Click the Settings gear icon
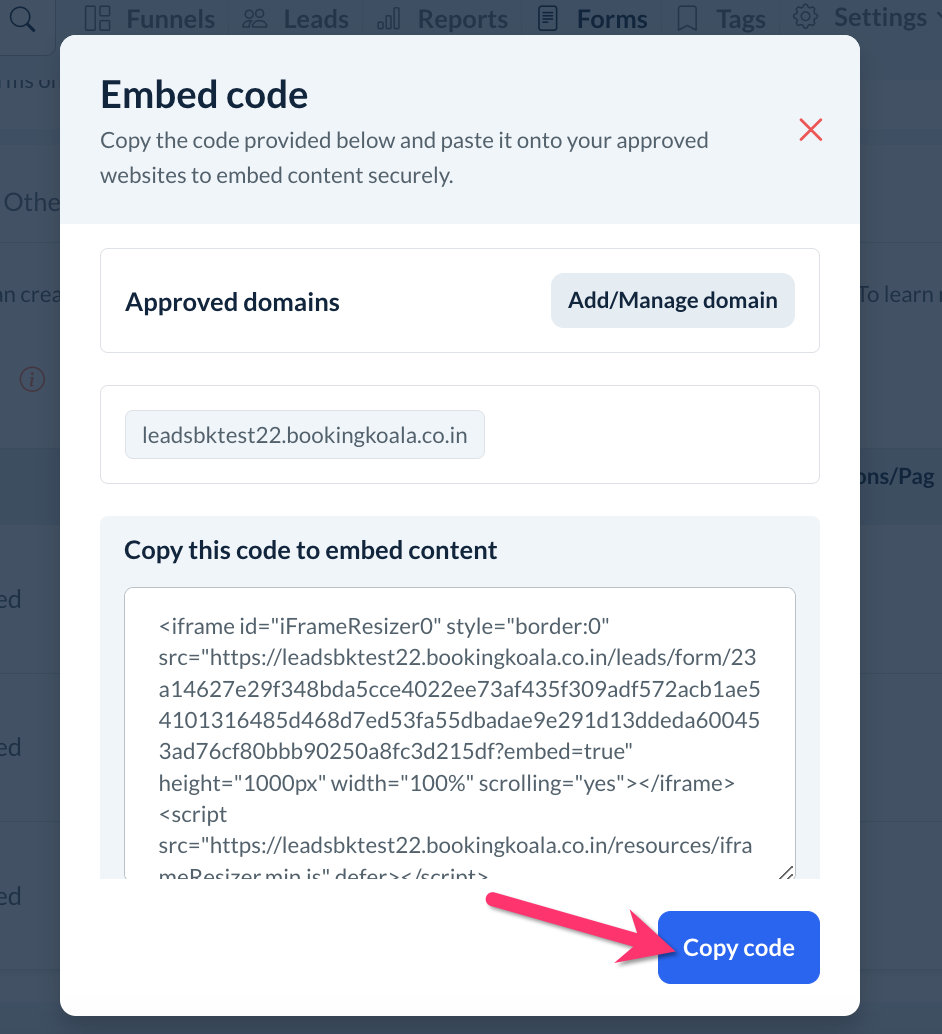The image size is (942, 1034). pos(805,16)
